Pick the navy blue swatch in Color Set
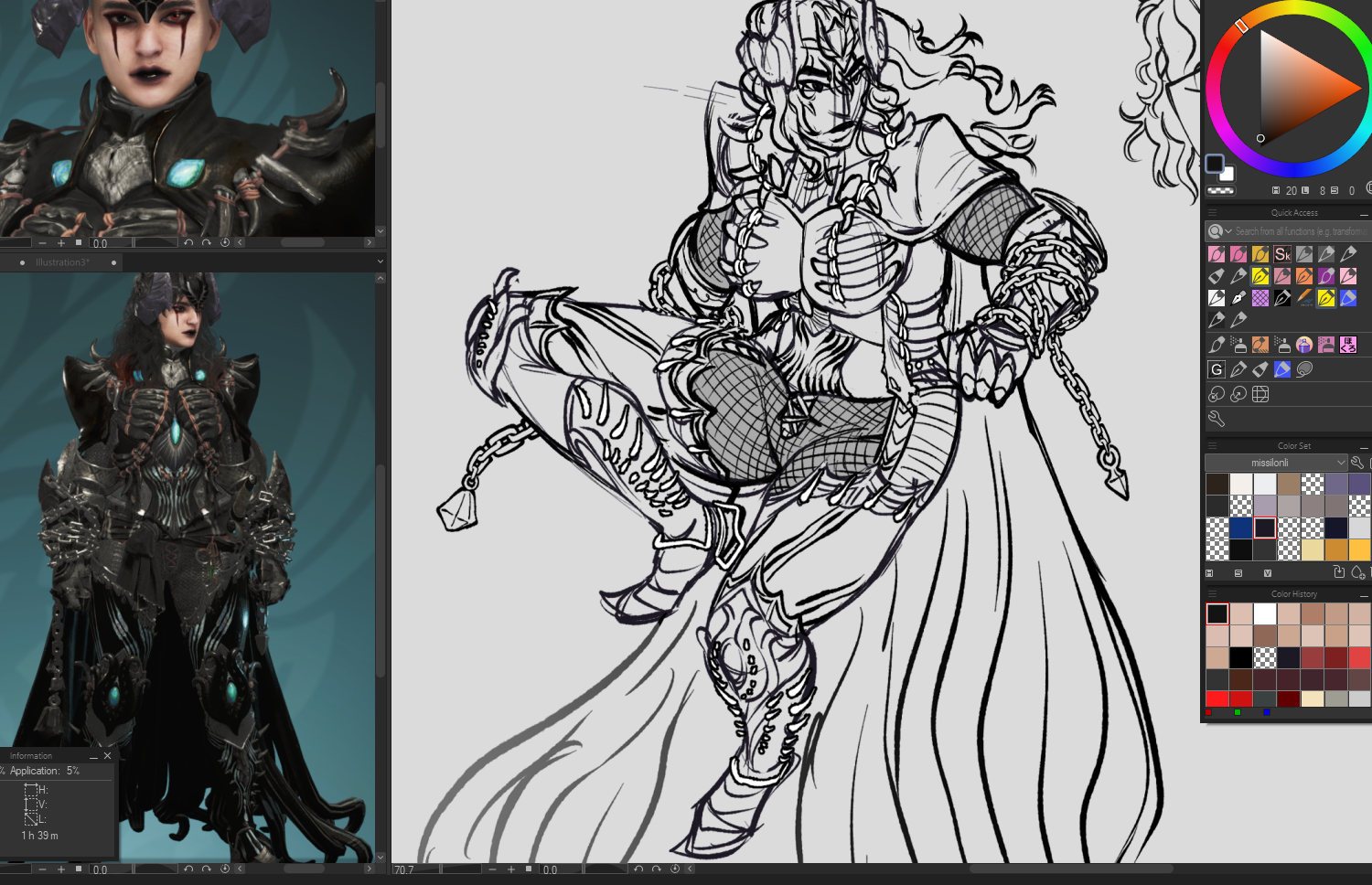The width and height of the screenshot is (1372, 885). tap(1241, 528)
